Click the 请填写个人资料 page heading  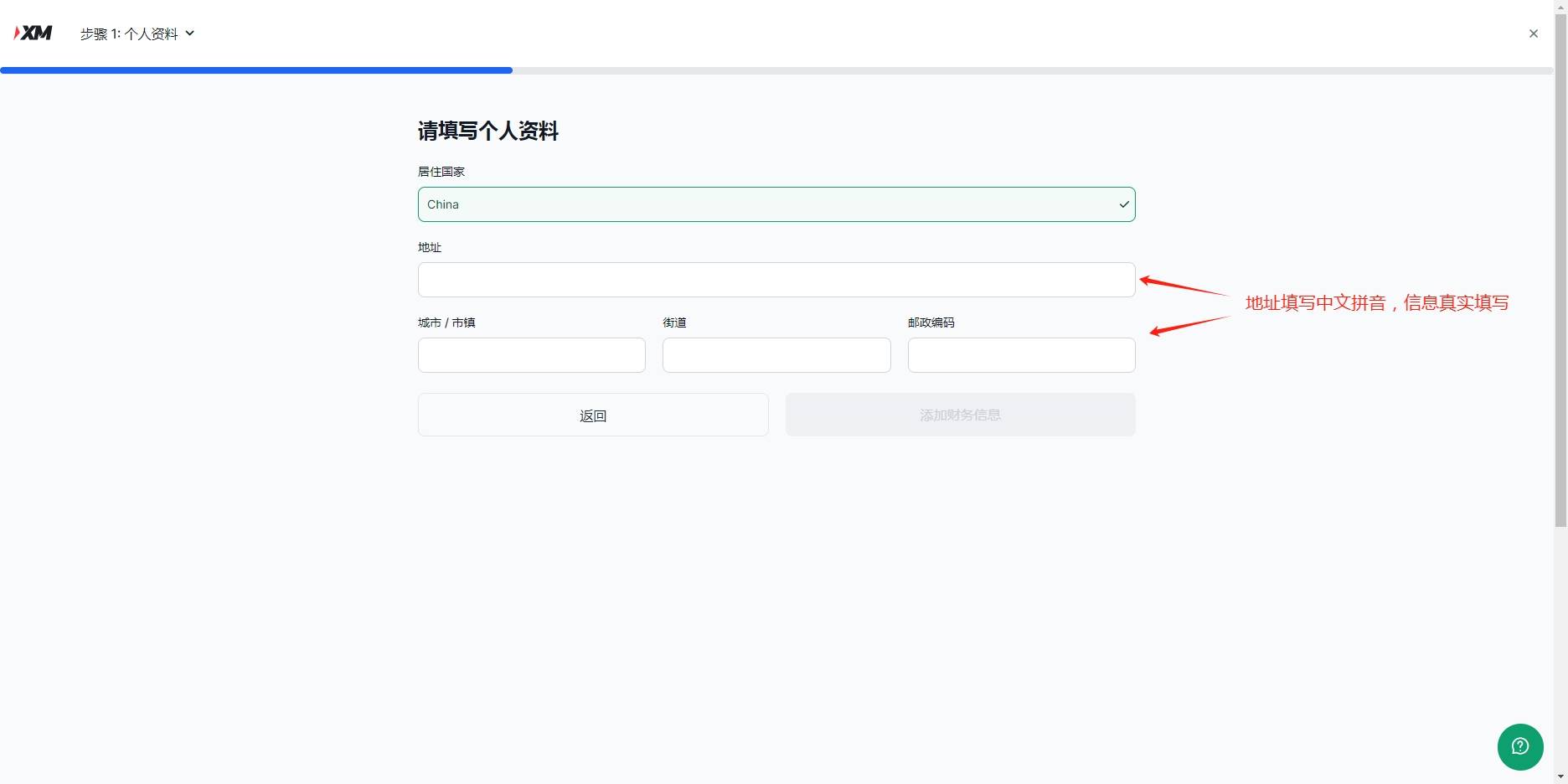pos(488,132)
